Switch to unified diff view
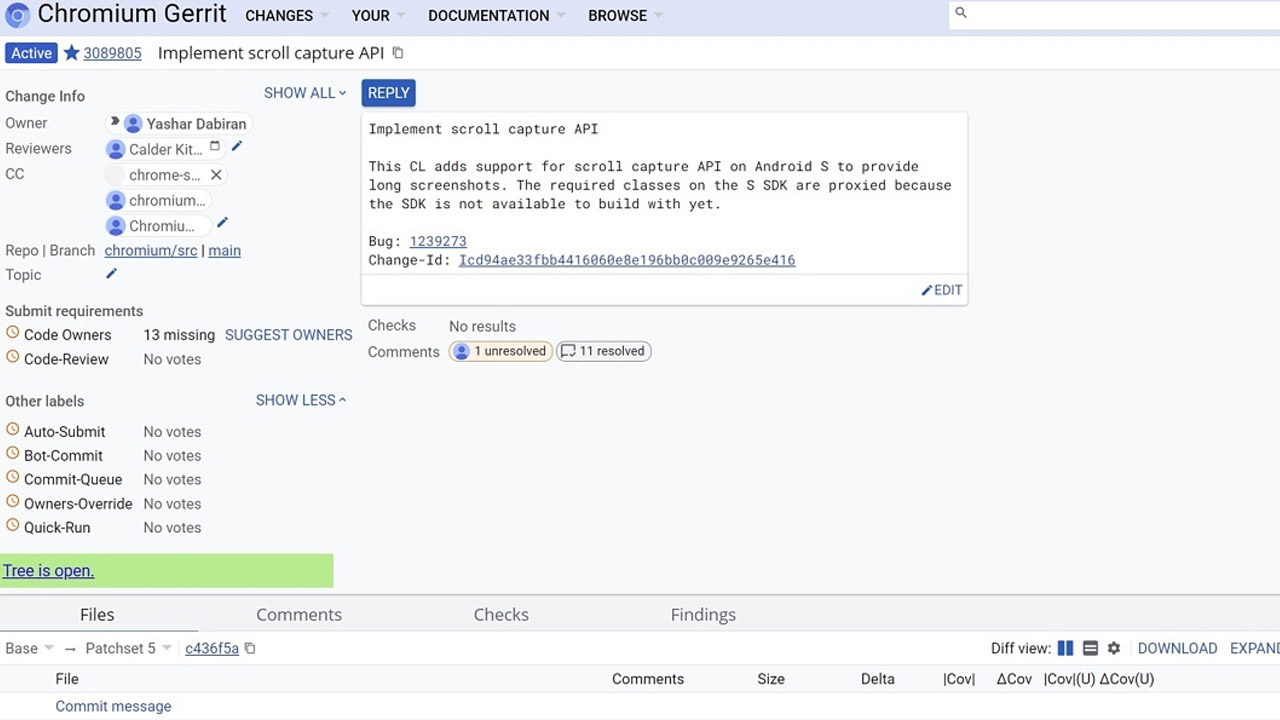1280x720 pixels. click(1090, 648)
